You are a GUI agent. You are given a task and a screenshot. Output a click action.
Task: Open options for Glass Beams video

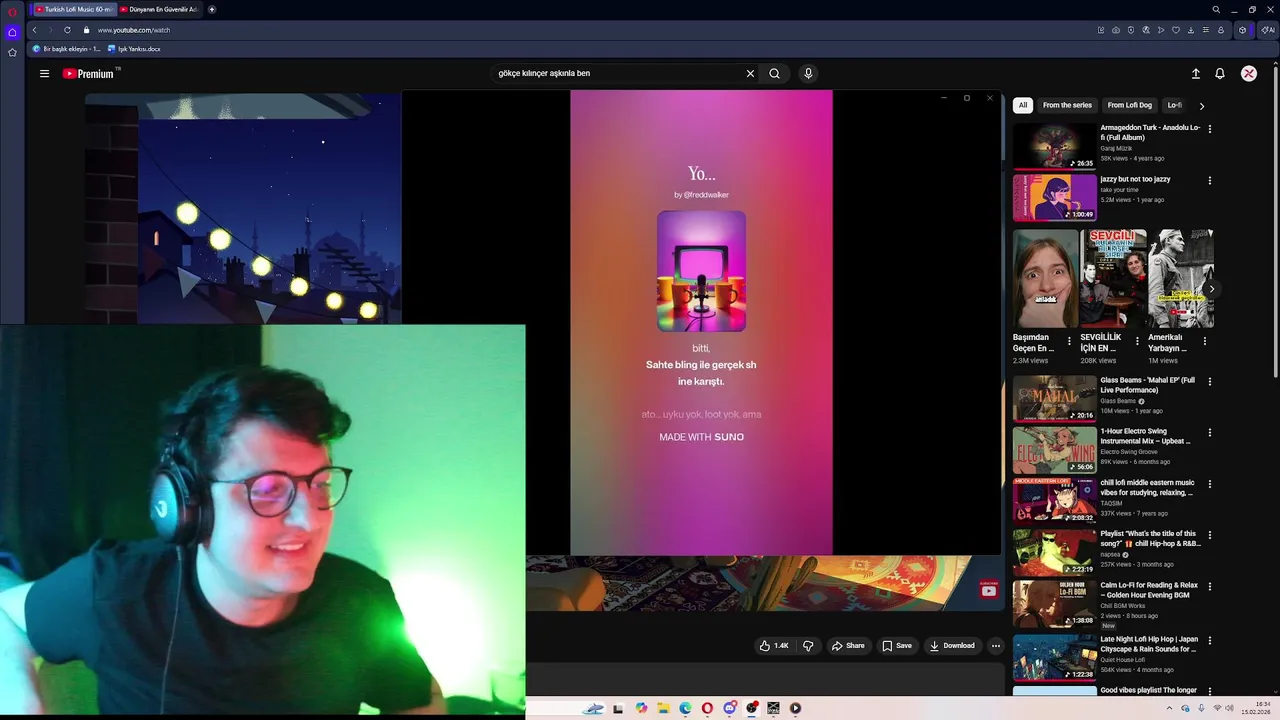pos(1210,381)
